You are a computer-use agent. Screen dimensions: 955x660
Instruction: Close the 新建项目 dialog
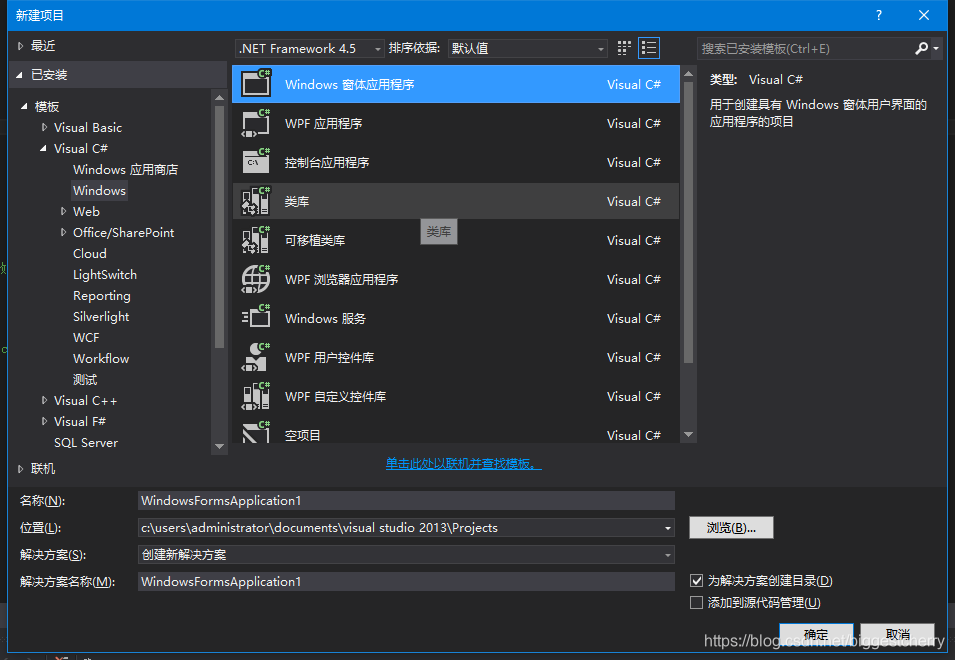click(924, 15)
